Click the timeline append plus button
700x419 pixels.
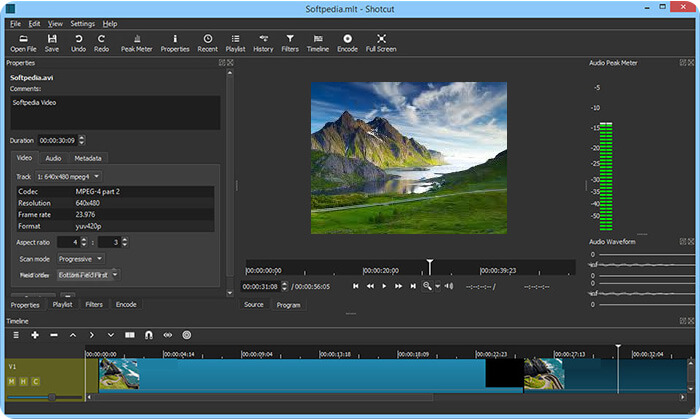[x=35, y=335]
